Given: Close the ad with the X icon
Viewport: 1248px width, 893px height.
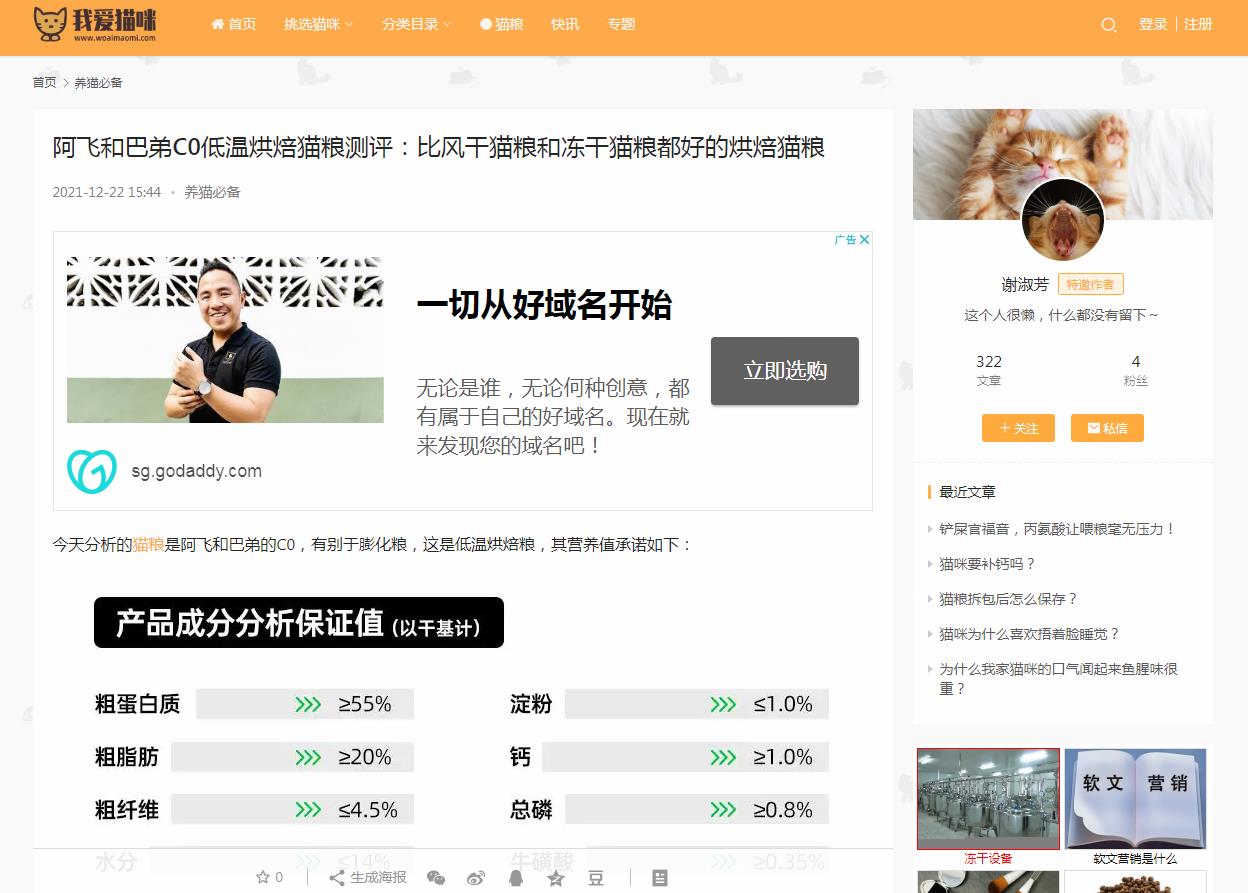Looking at the screenshot, I should (x=865, y=239).
